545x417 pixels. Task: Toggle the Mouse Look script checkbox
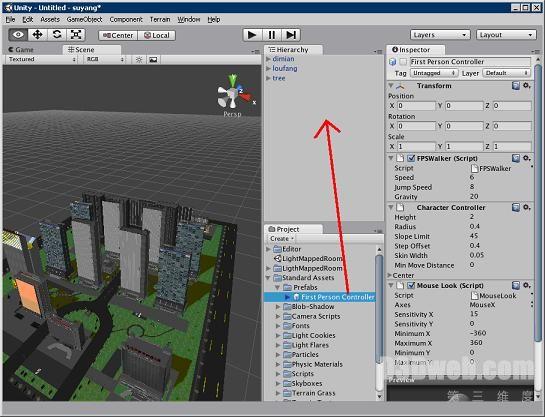[x=411, y=286]
